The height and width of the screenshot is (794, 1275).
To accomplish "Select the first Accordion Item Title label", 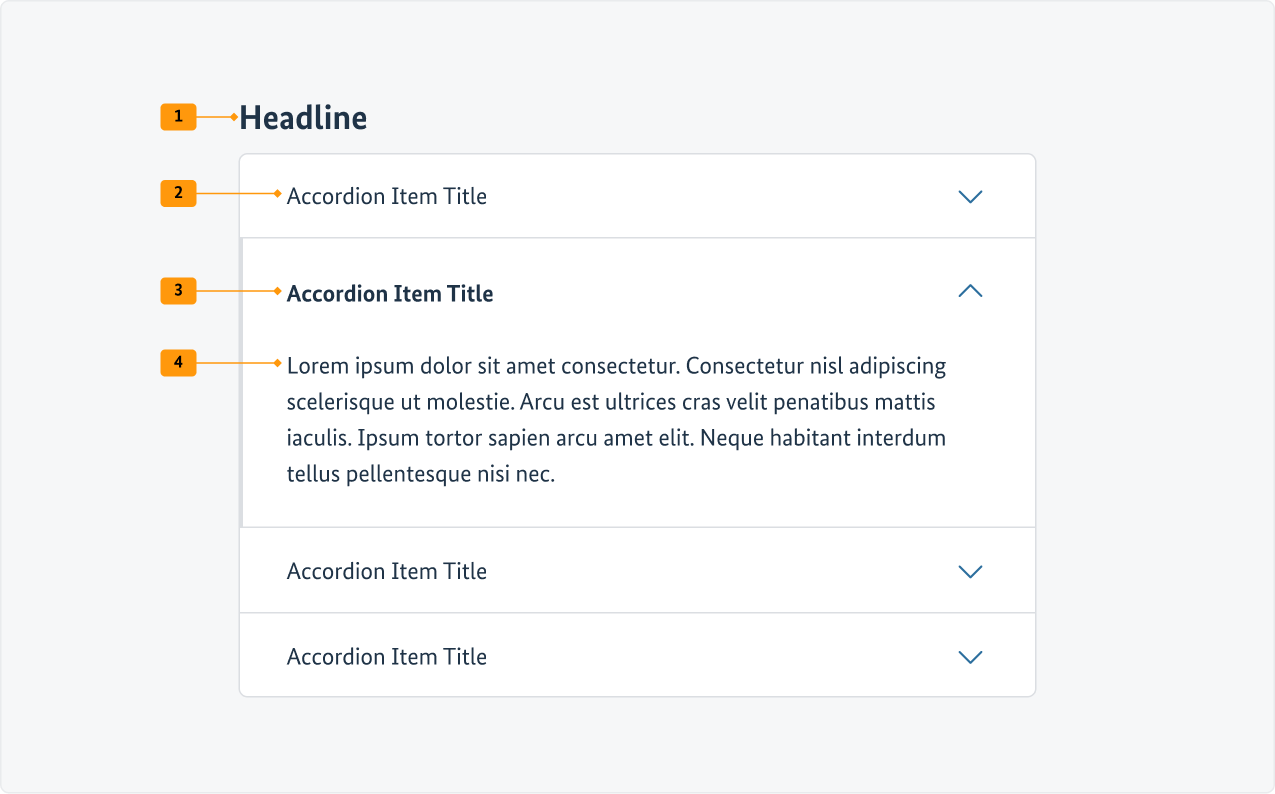I will point(386,197).
